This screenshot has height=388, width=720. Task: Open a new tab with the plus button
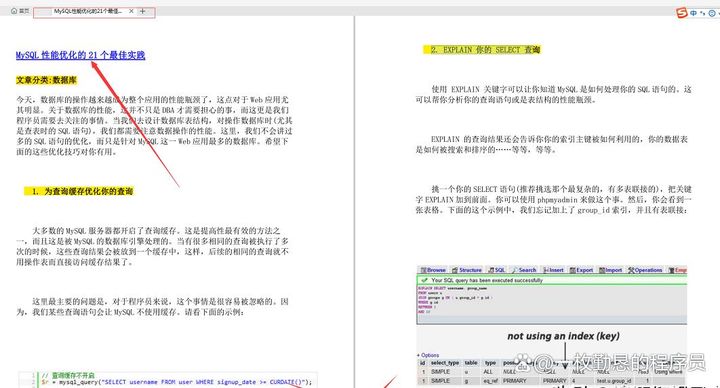(x=143, y=11)
